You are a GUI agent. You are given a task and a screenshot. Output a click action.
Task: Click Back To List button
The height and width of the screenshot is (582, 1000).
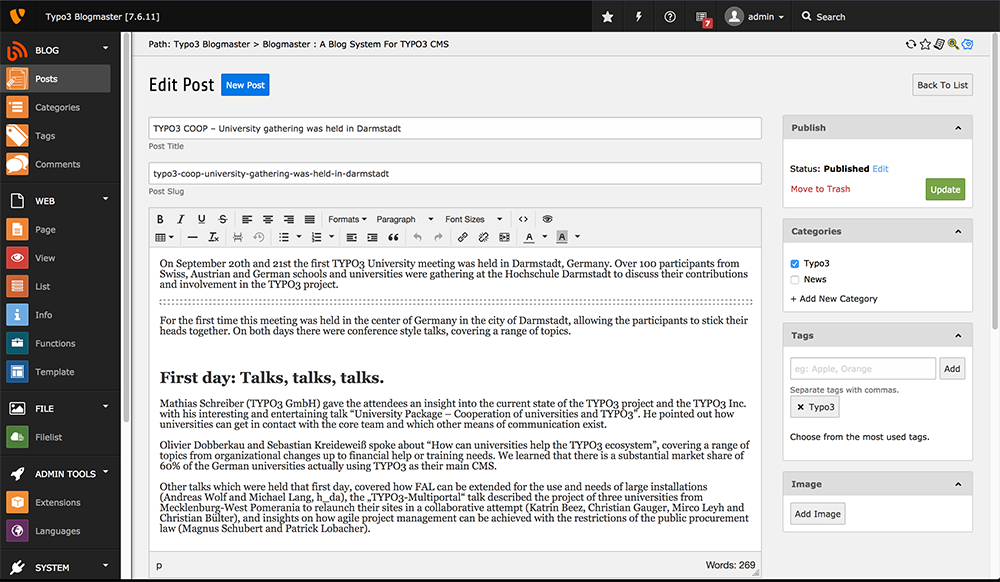pos(942,85)
